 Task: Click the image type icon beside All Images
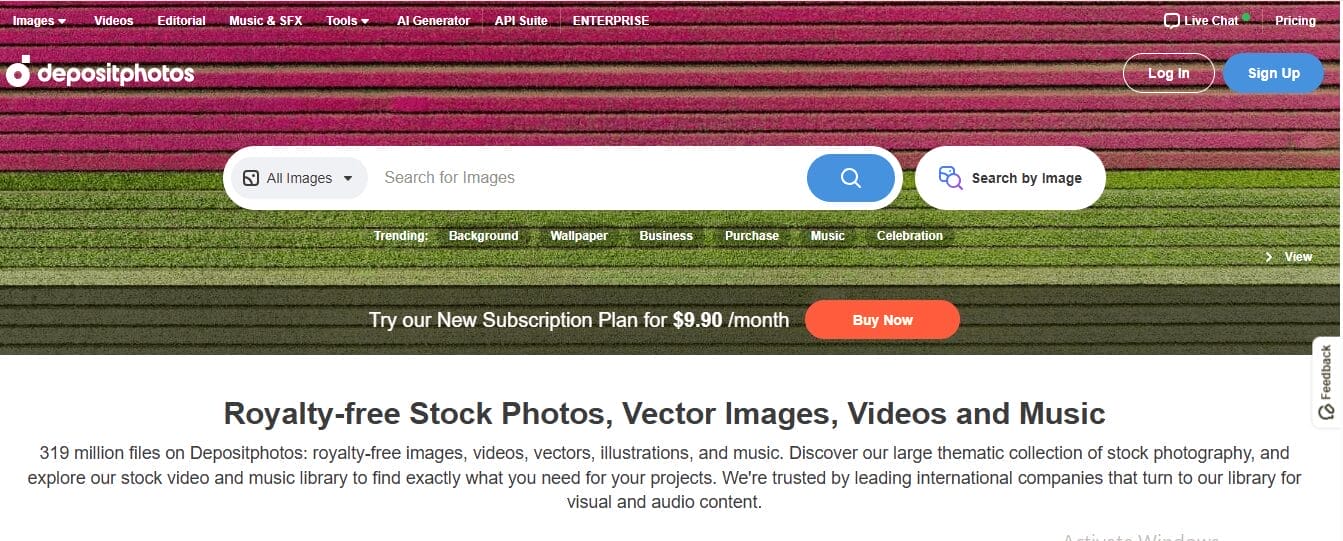(250, 178)
